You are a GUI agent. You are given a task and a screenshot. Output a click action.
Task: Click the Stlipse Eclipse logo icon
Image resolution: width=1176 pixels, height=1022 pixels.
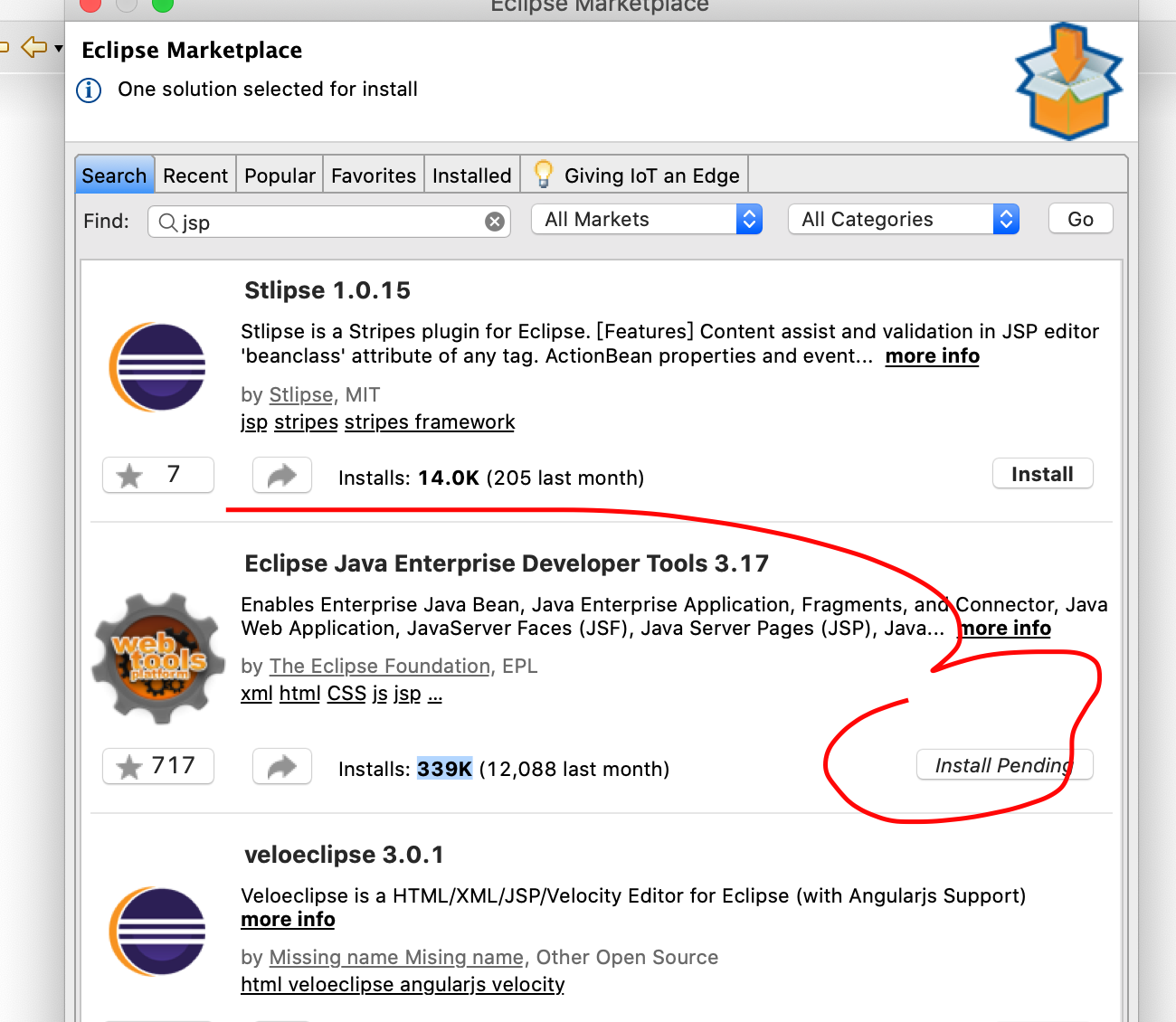click(x=158, y=367)
